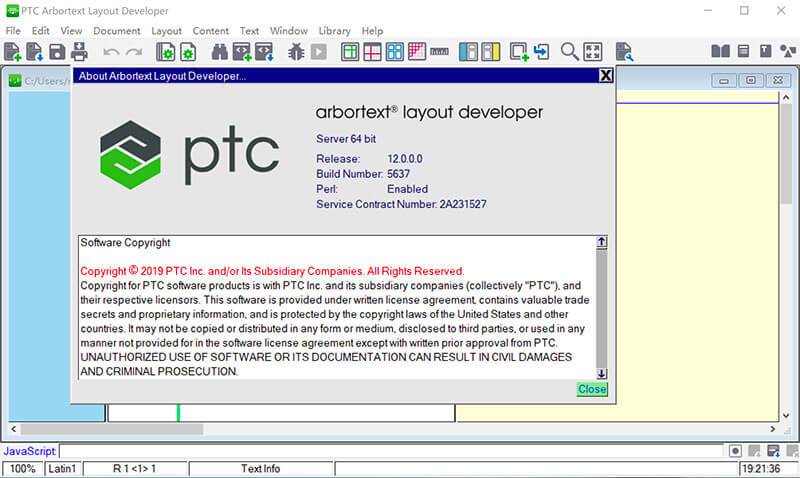Click the Print icon in the toolbar
Viewport: 800px width, 478px height.
(79, 52)
